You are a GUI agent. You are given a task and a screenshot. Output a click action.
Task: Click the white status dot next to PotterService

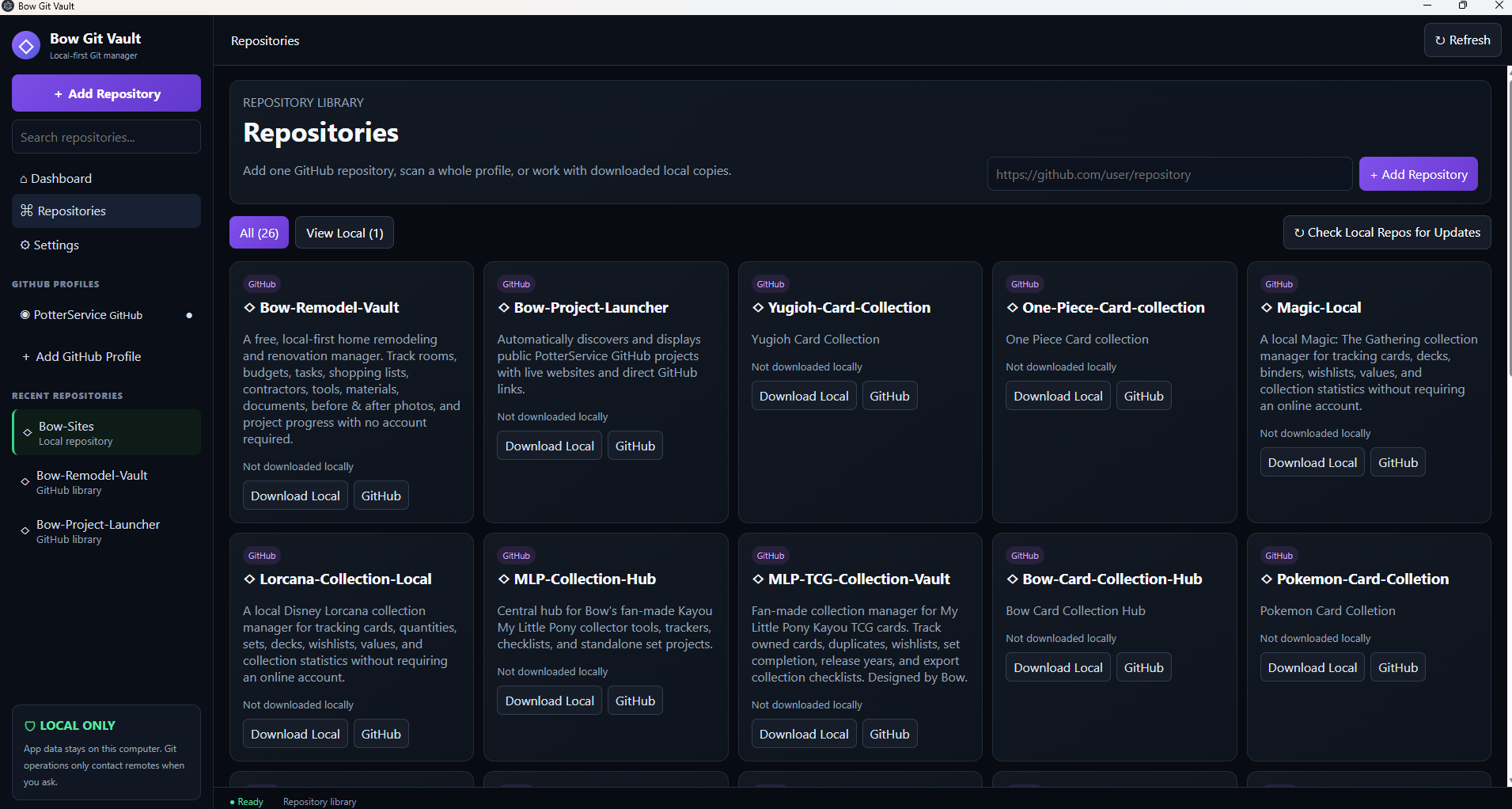pyautogui.click(x=189, y=315)
